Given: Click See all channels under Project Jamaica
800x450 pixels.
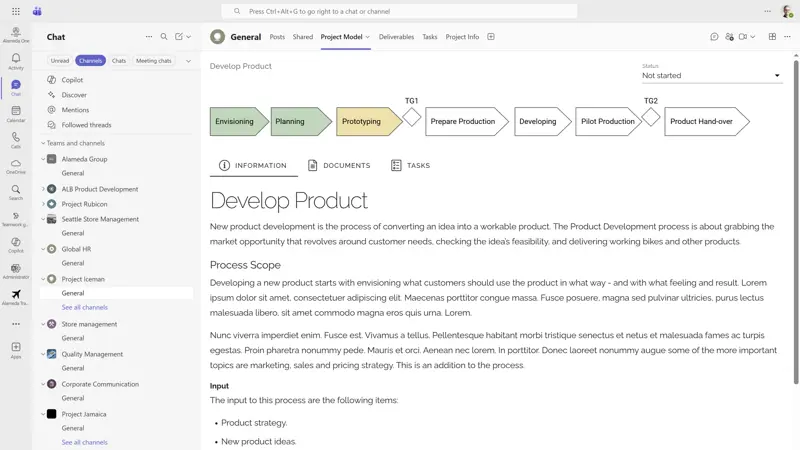Looking at the screenshot, I should tap(85, 442).
